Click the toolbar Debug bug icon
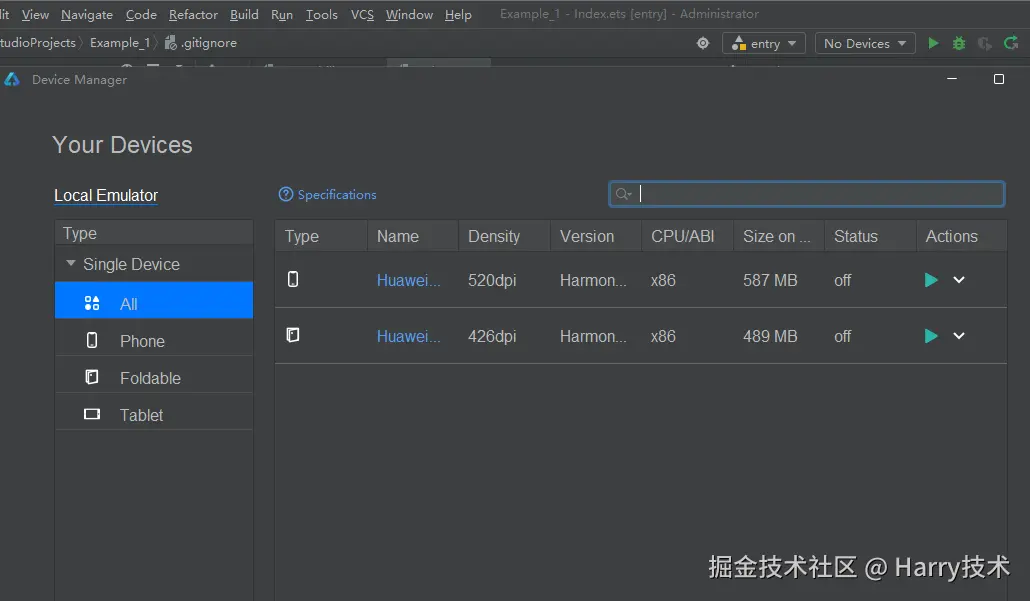Screen dimensions: 1030x601 (959, 43)
